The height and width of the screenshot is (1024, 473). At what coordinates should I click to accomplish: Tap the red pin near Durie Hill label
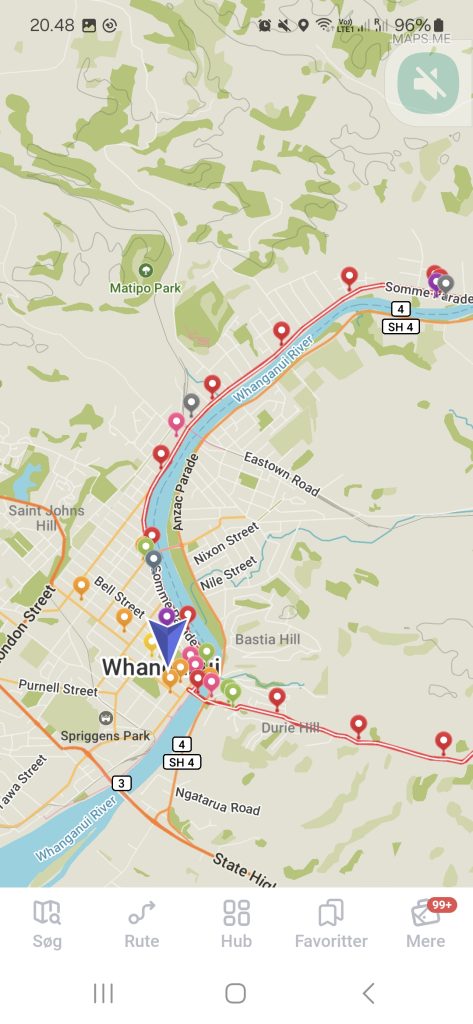click(277, 698)
